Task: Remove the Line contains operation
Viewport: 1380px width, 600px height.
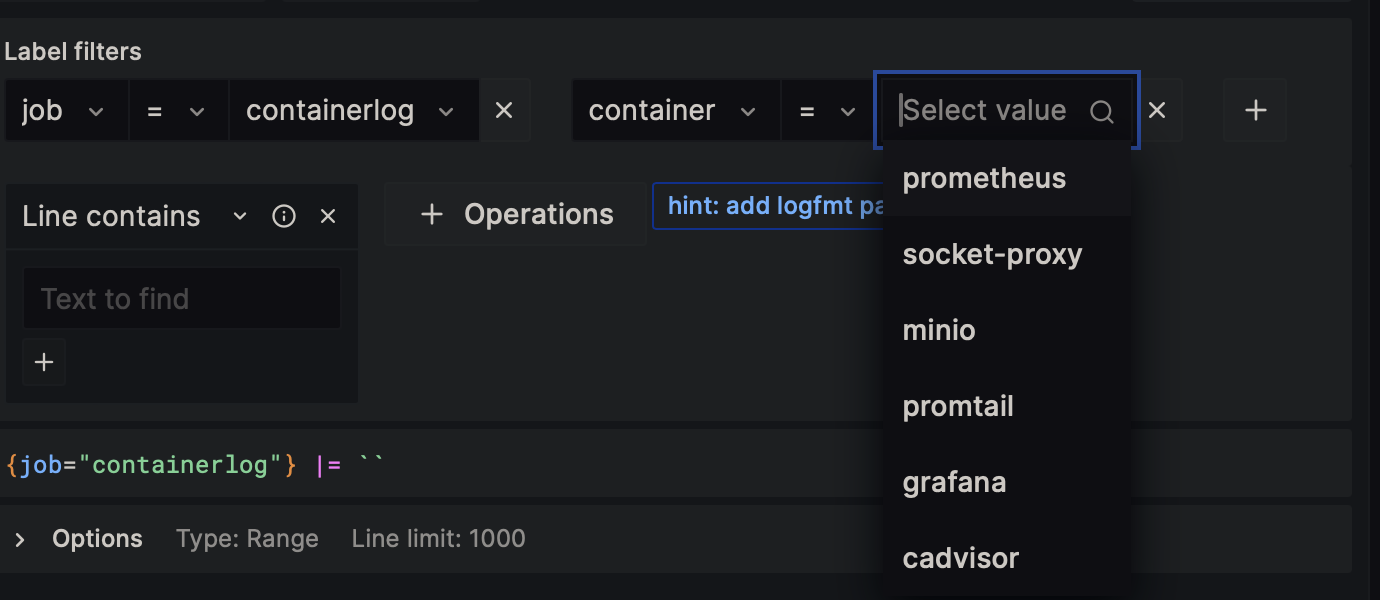Action: (328, 216)
